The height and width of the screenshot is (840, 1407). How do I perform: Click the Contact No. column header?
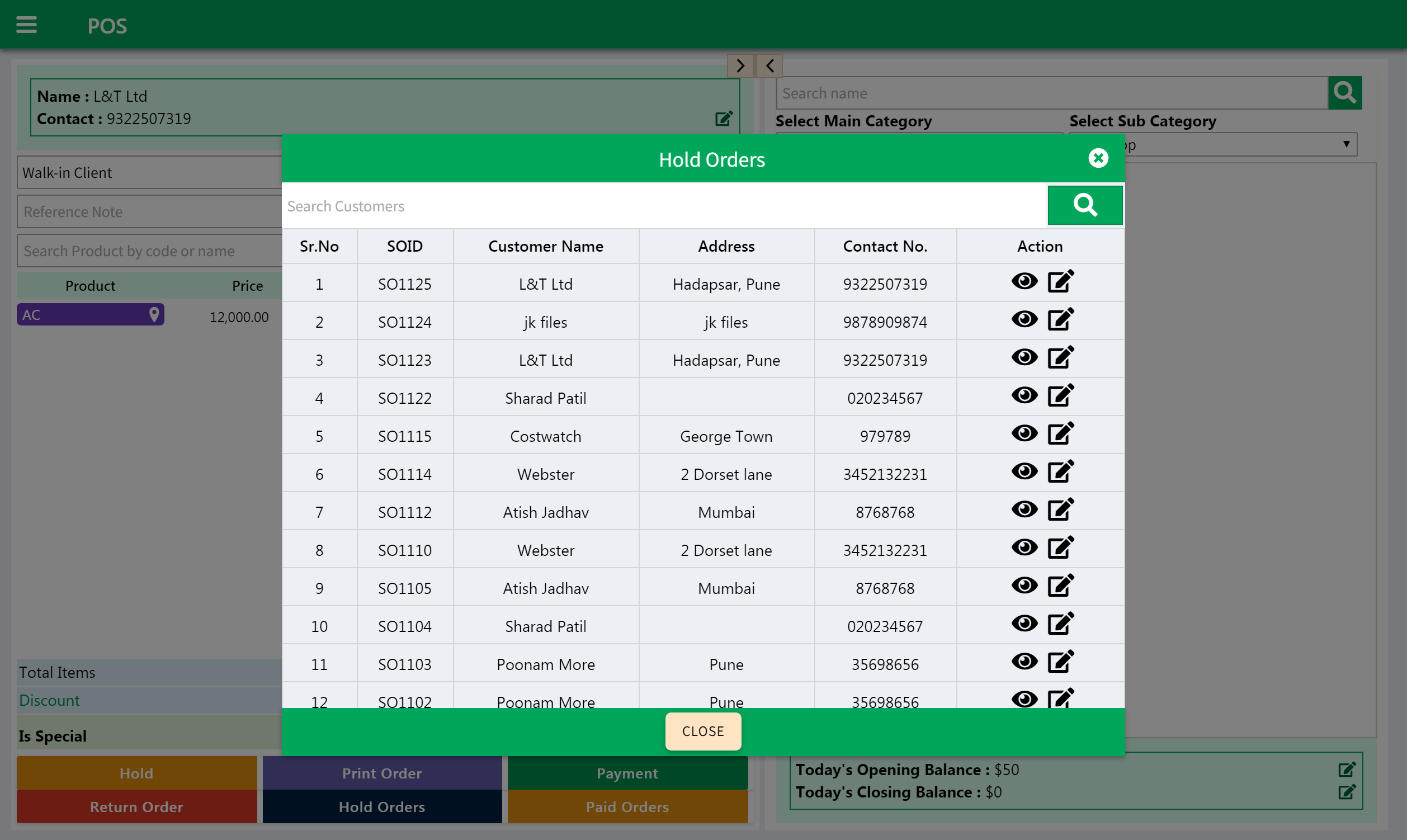tap(885, 246)
